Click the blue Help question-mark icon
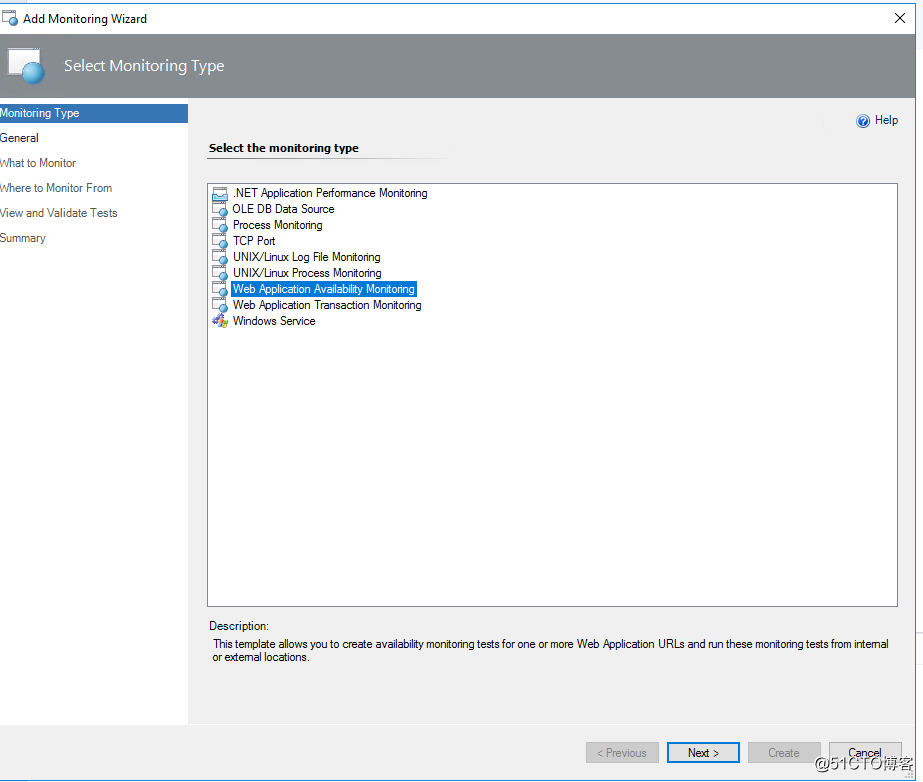This screenshot has width=923, height=782. [862, 121]
